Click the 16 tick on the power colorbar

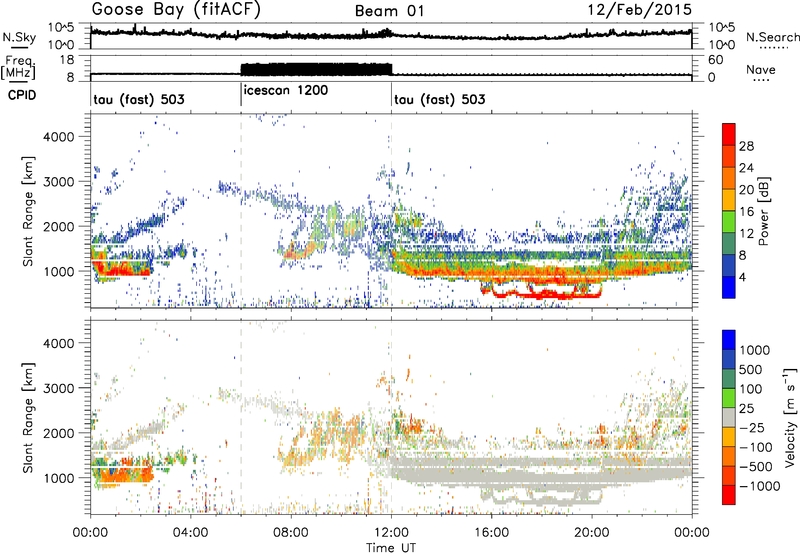point(746,212)
